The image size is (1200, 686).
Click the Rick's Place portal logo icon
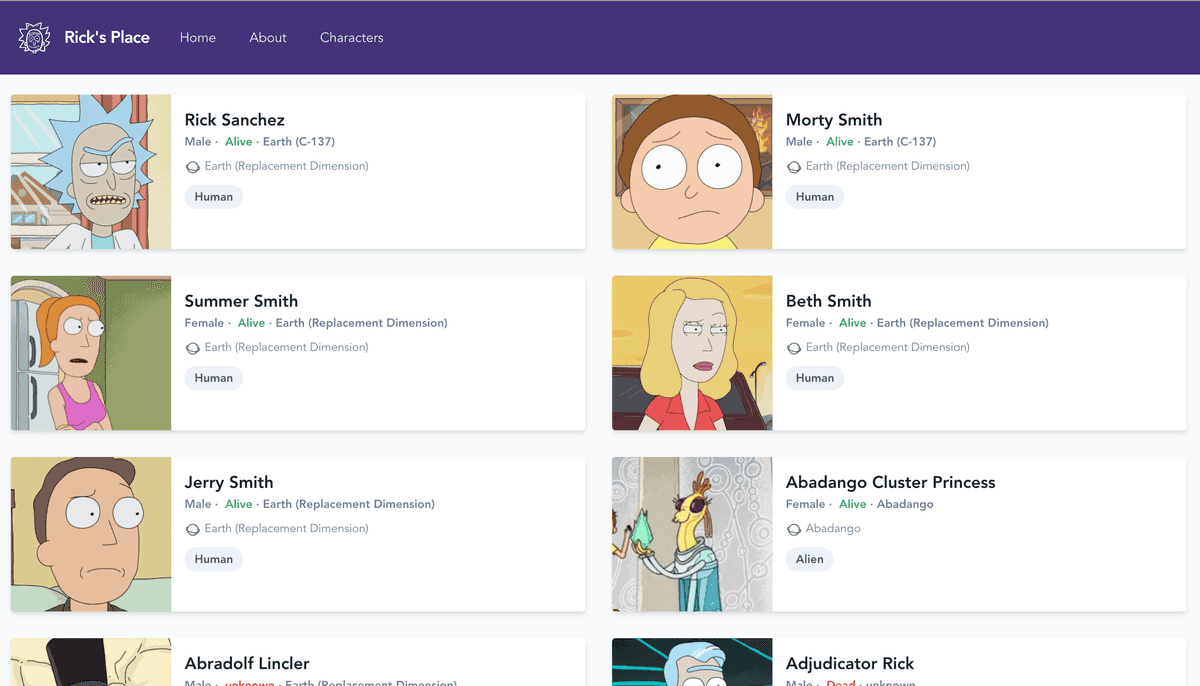pos(34,37)
